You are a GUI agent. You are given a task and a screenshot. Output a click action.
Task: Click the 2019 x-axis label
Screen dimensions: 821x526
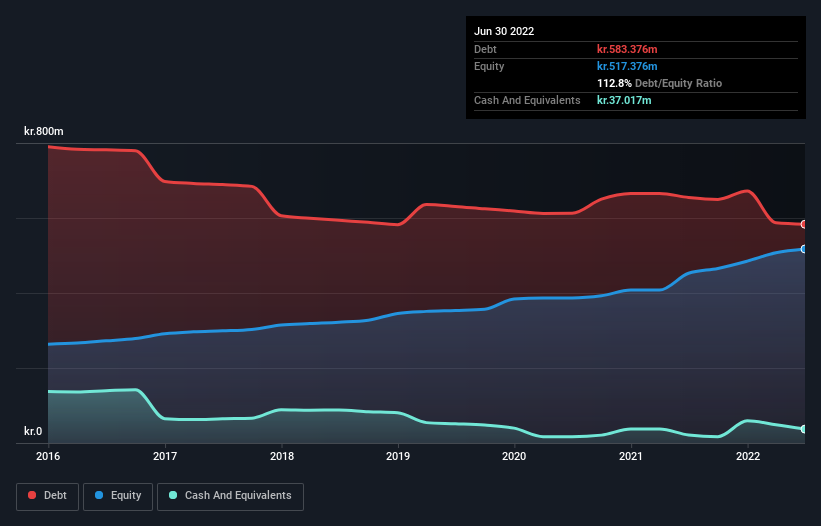pyautogui.click(x=398, y=456)
